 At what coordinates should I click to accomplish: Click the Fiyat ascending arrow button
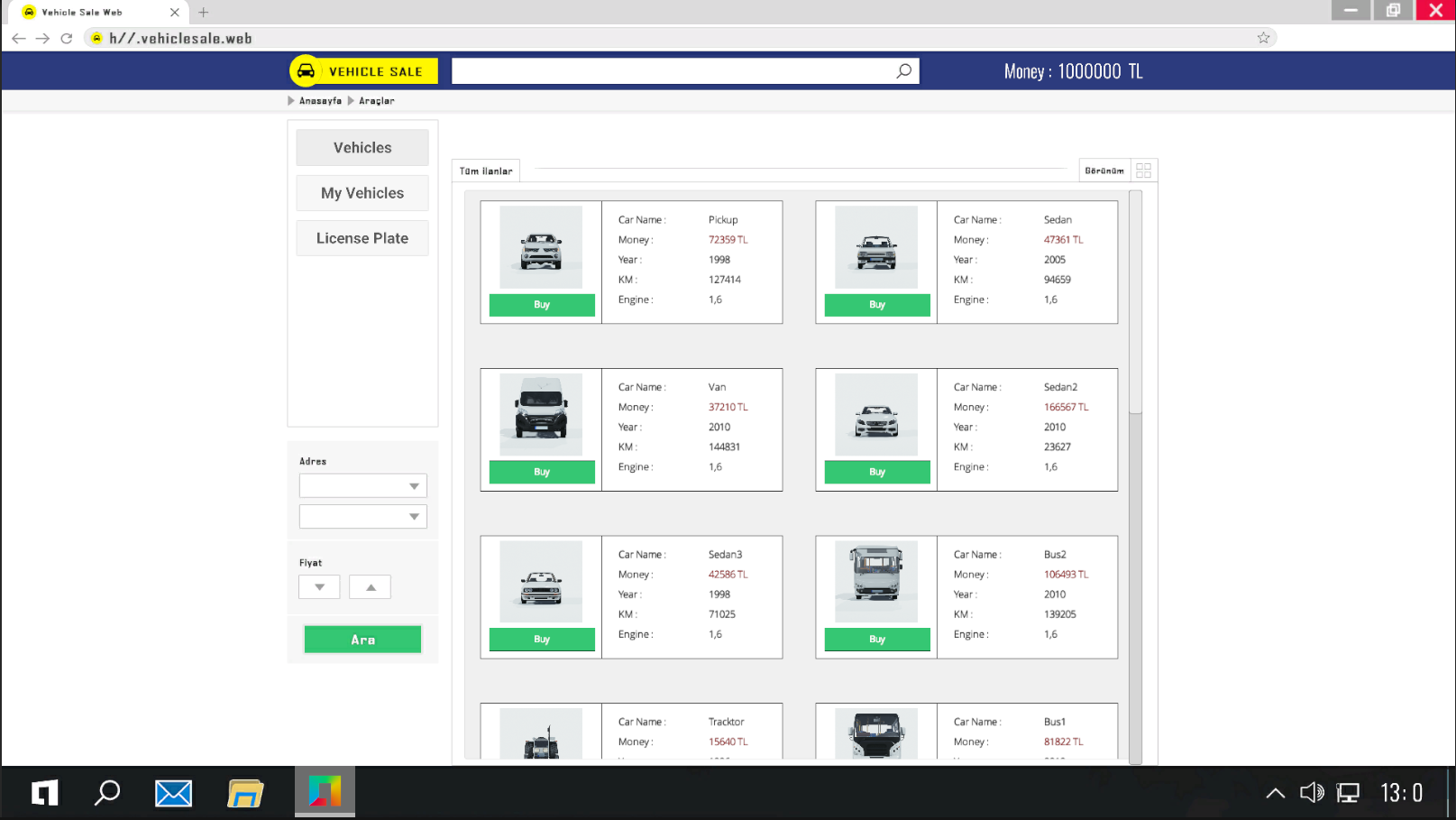[370, 587]
